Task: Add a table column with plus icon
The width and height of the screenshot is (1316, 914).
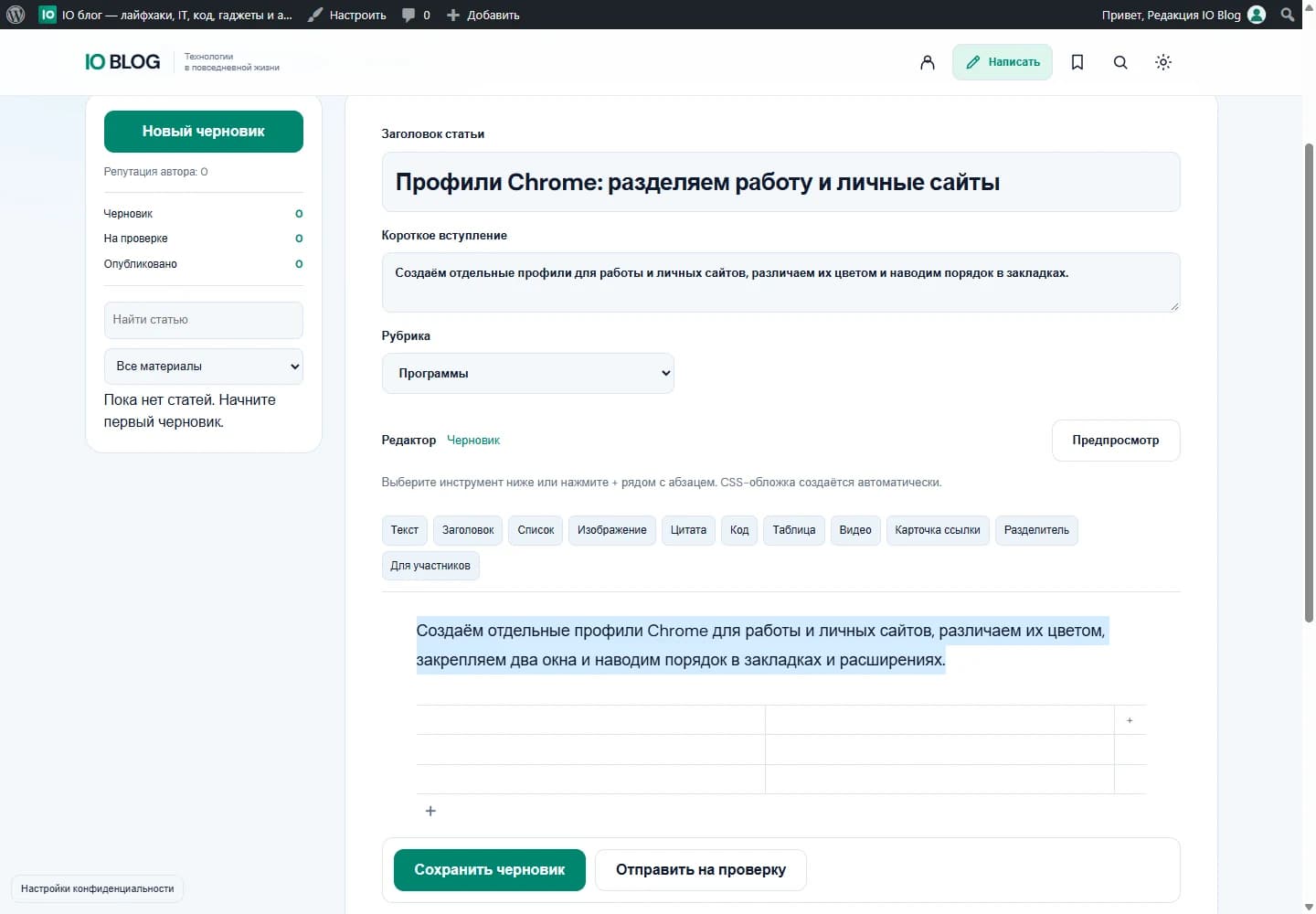Action: click(x=1130, y=720)
